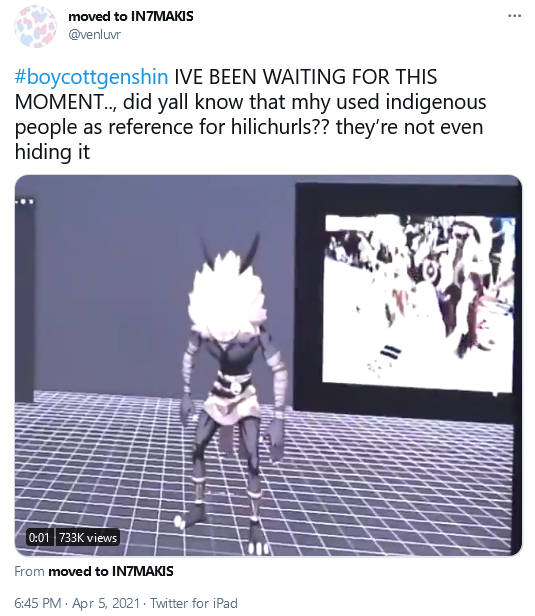
Task: Click the 'hiding it' line of the tweet
Action: (x=52, y=151)
